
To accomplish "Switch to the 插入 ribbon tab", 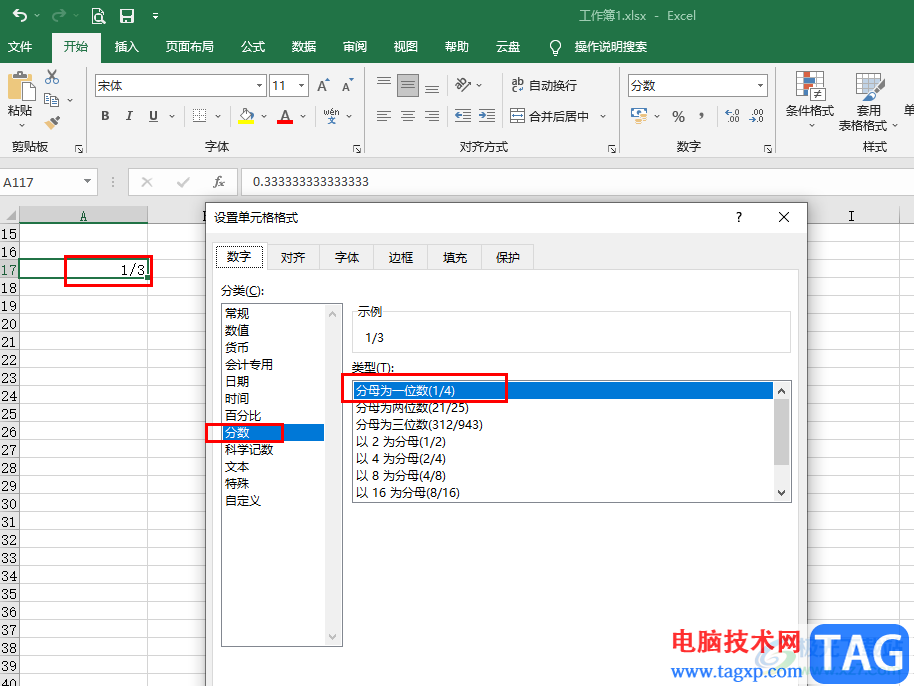I will pyautogui.click(x=126, y=47).
